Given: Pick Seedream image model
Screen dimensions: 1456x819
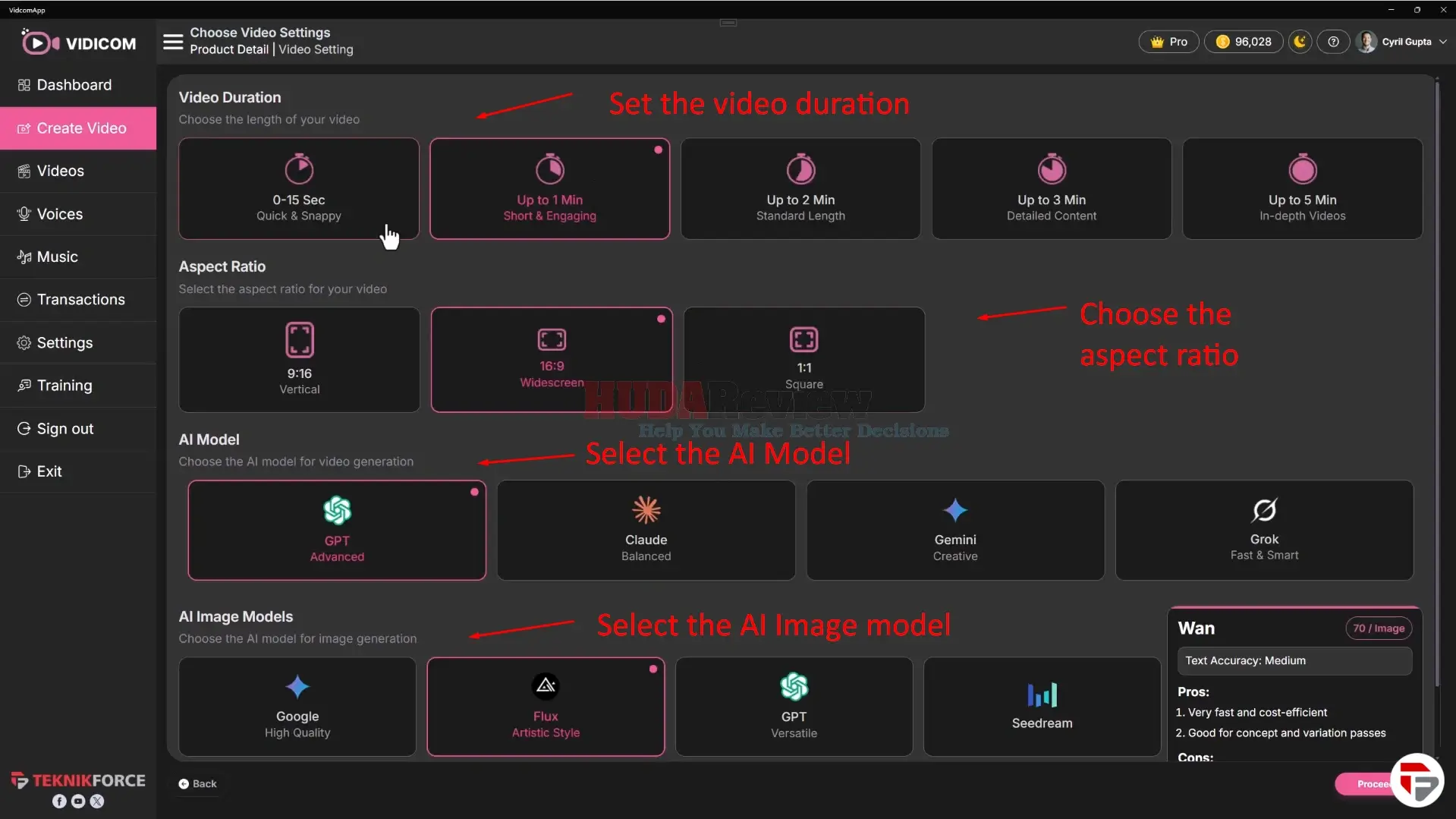Looking at the screenshot, I should click(x=1042, y=707).
